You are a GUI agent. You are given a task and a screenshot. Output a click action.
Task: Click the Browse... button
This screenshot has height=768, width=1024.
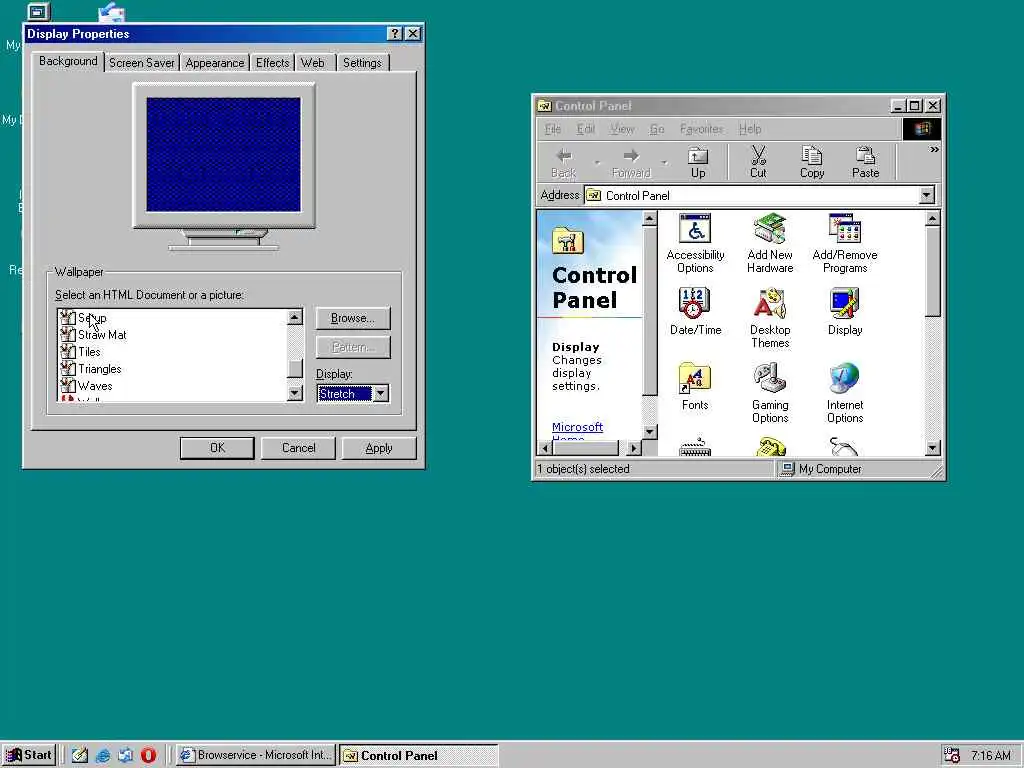tap(353, 318)
